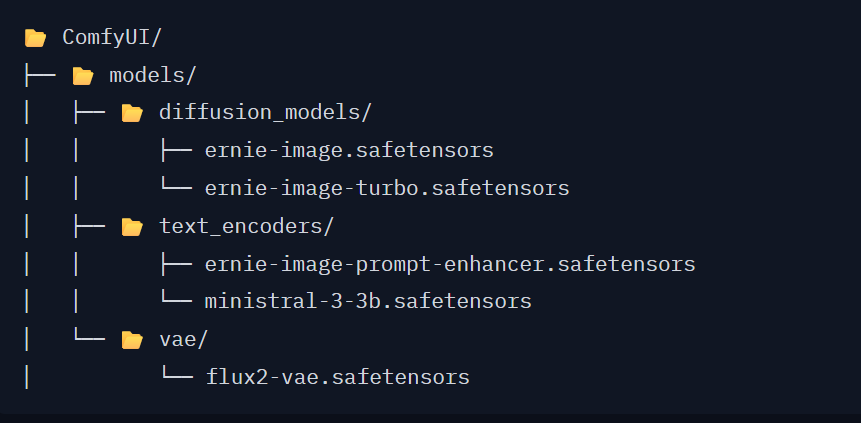
Task: Click the vae folder icon
Action: [x=132, y=340]
